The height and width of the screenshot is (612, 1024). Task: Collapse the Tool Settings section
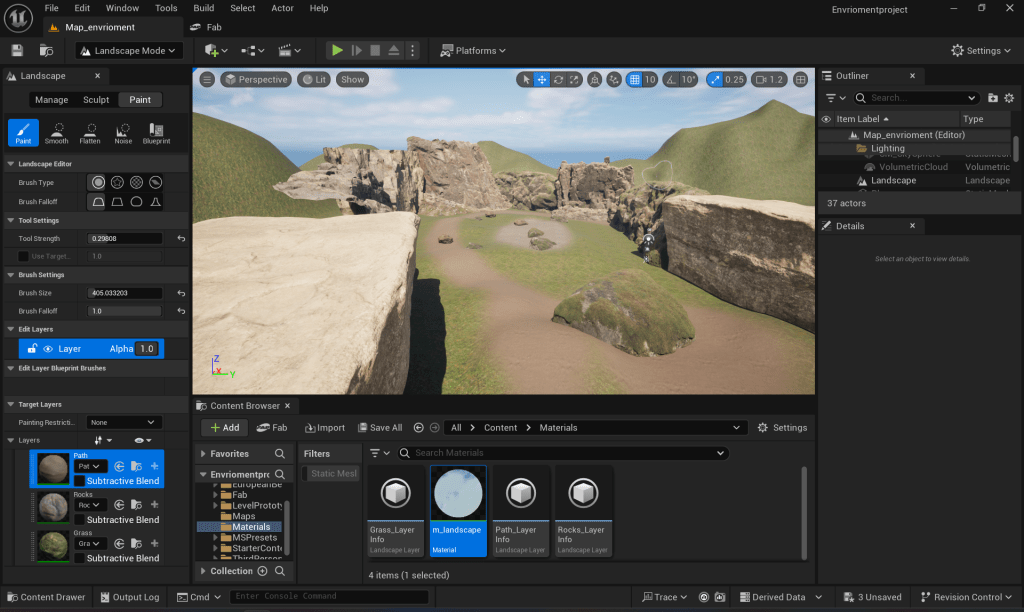tap(10, 220)
